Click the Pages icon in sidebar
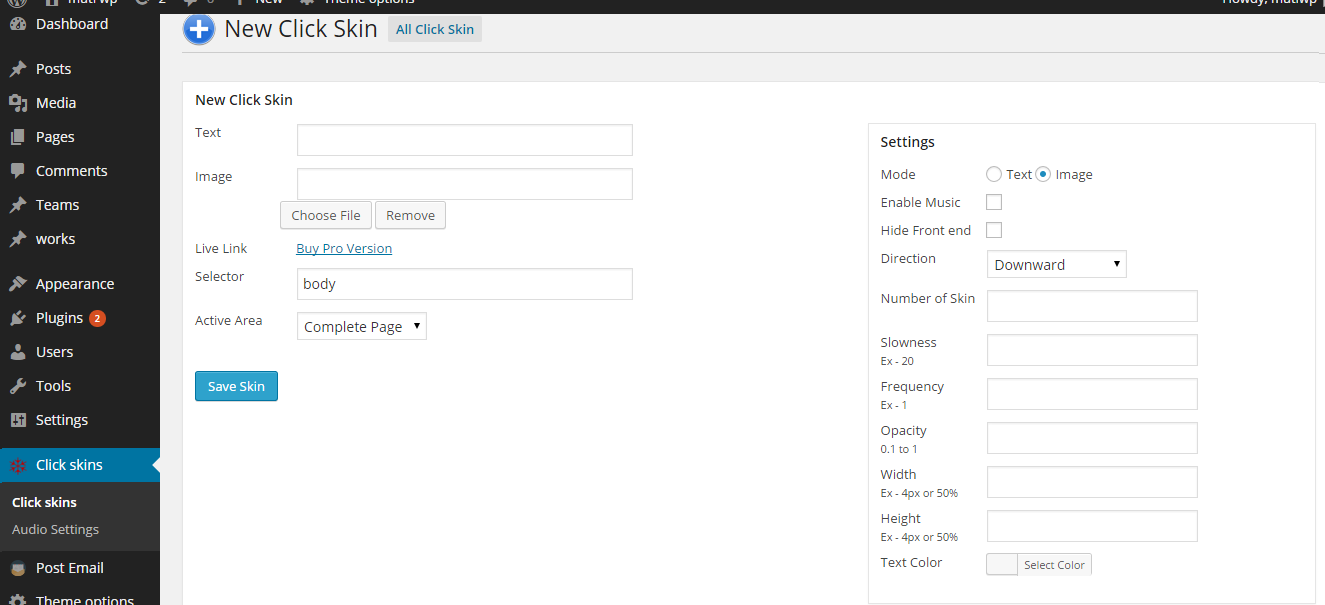This screenshot has width=1325, height=605. [x=17, y=137]
